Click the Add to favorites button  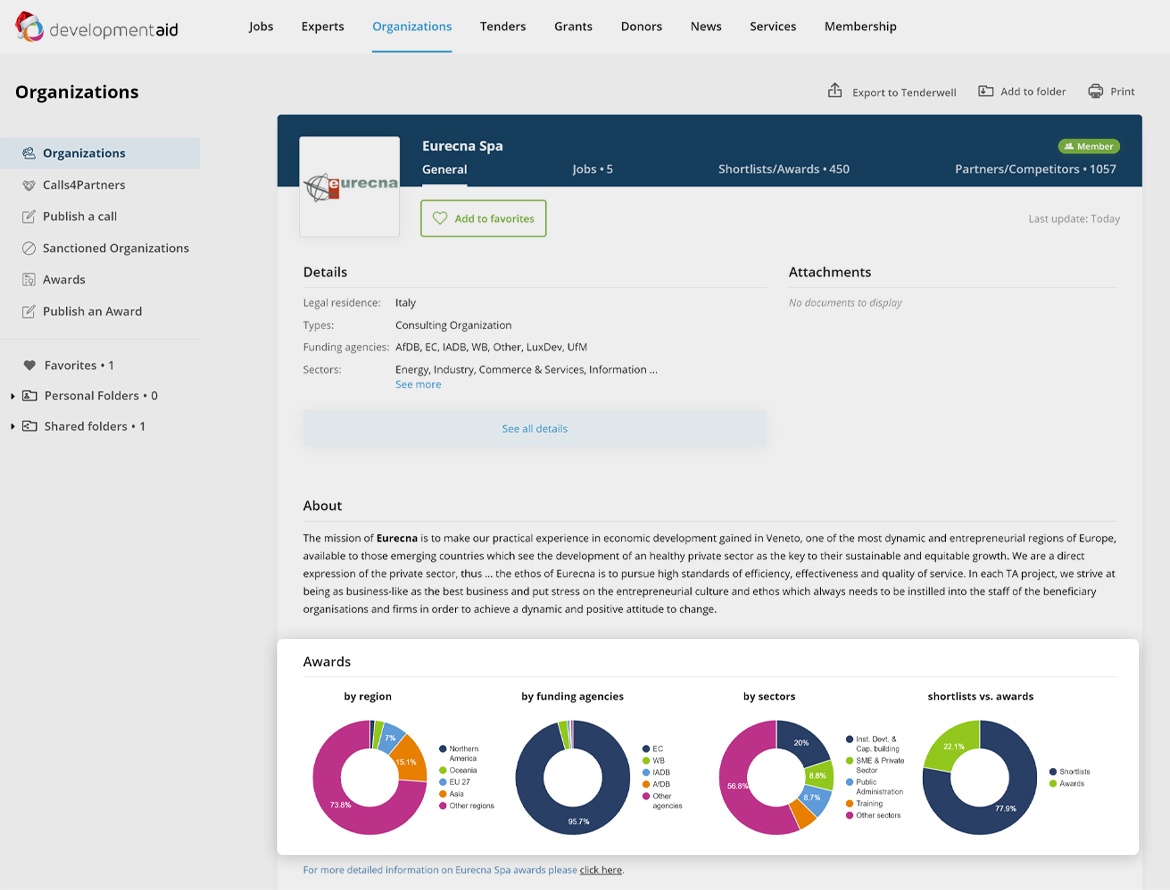(x=484, y=219)
